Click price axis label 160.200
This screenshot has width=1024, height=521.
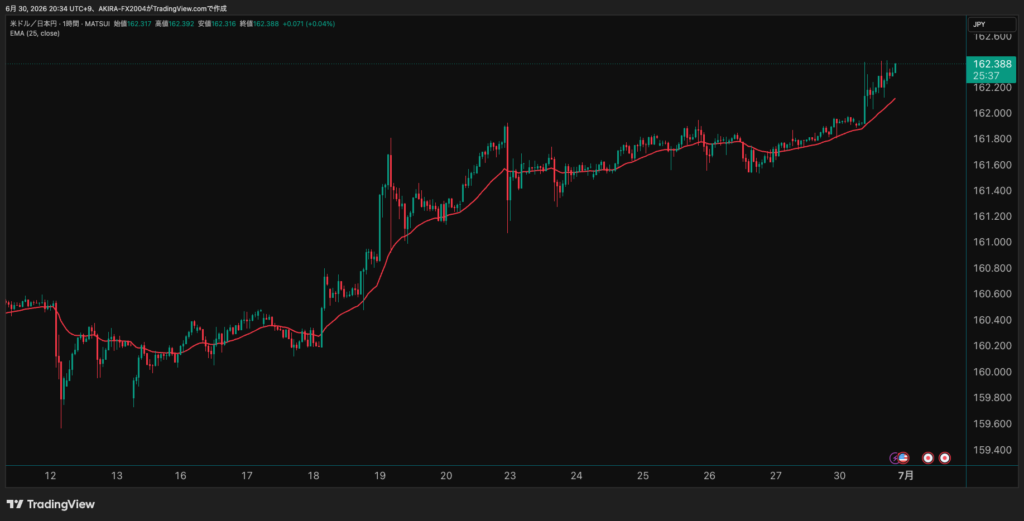(992, 346)
